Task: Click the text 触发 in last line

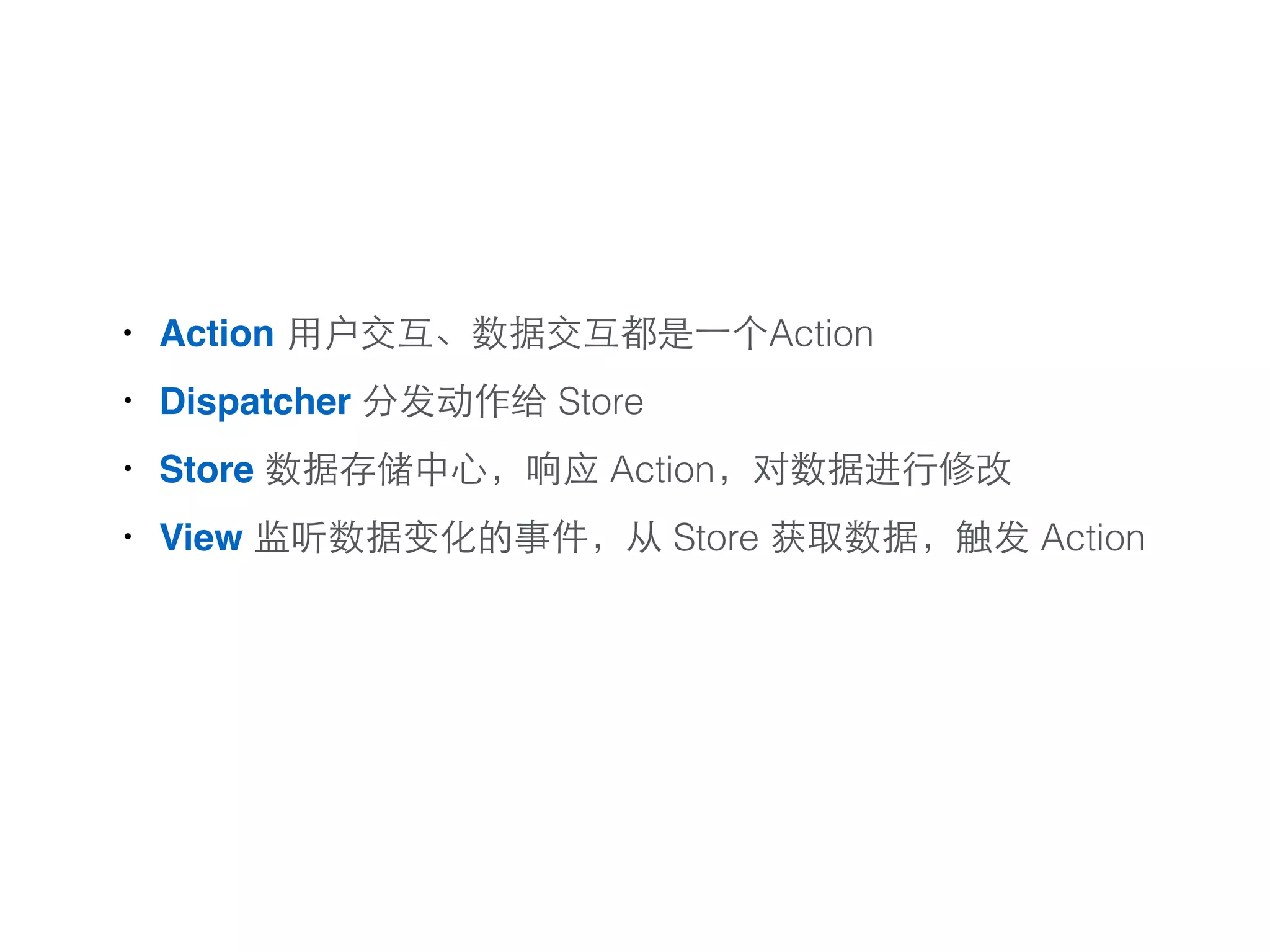Action: coord(992,537)
